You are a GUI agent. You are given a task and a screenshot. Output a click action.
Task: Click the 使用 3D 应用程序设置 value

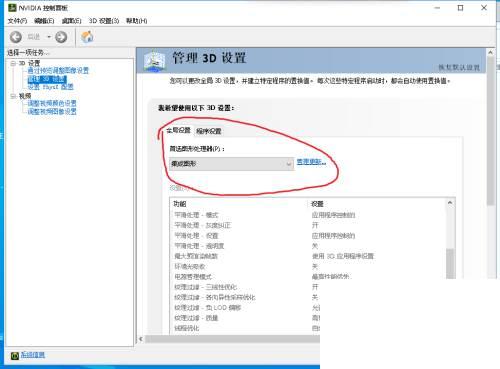pyautogui.click(x=343, y=256)
